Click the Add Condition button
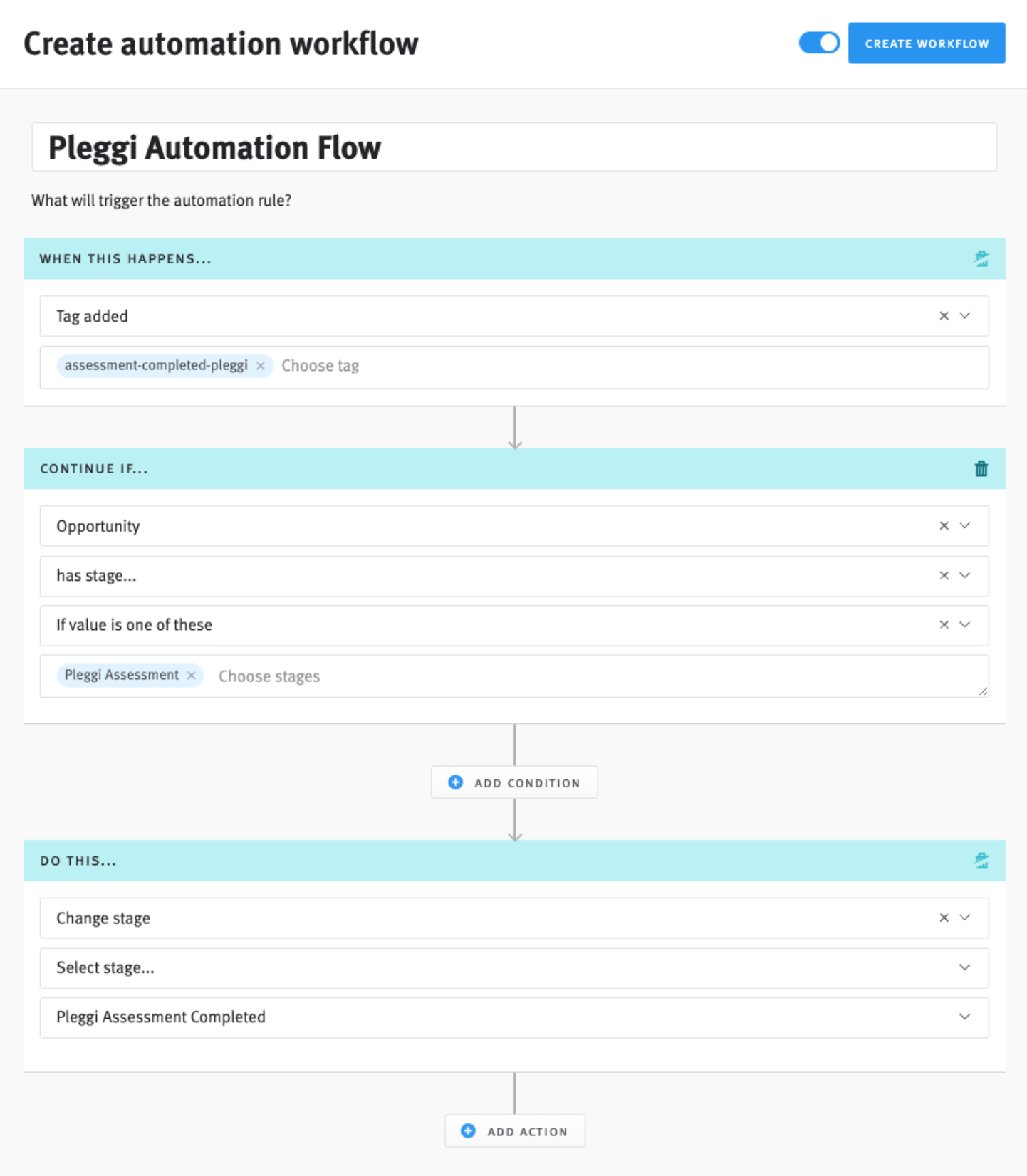Screen dimensions: 1027x1176 coord(514,783)
